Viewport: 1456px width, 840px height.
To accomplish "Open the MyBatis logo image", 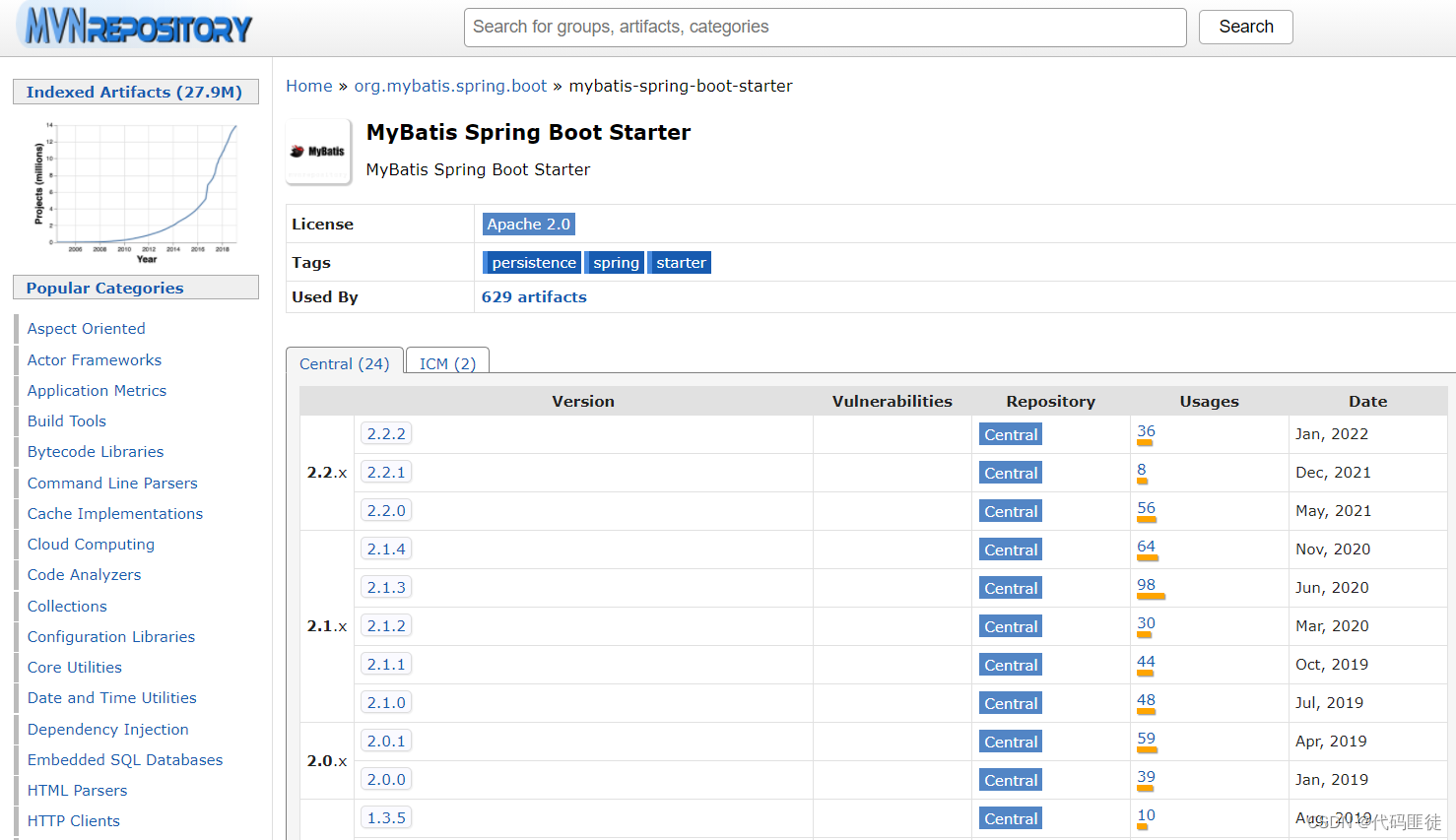I will point(318,152).
